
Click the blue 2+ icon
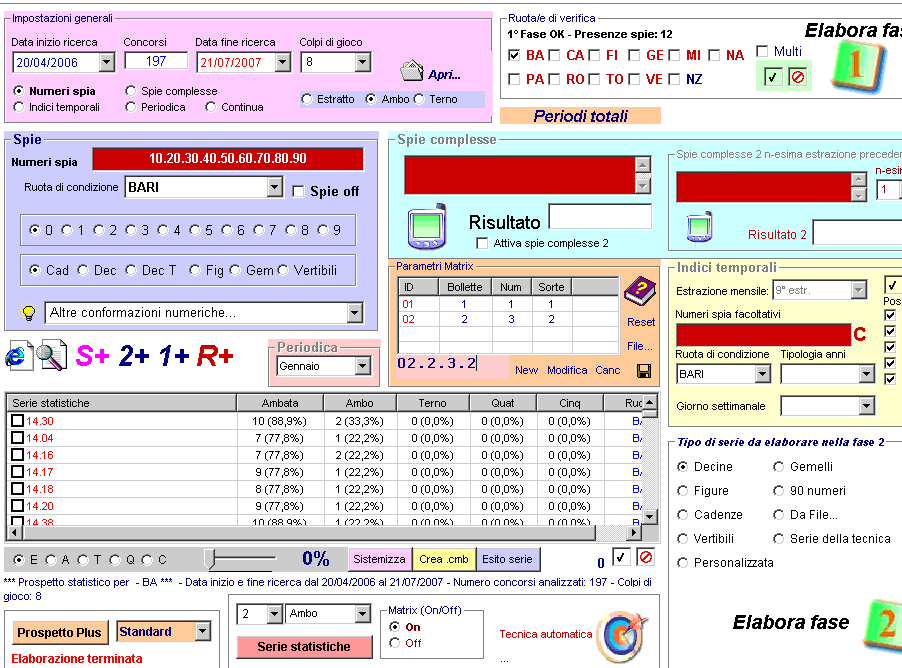pos(133,356)
